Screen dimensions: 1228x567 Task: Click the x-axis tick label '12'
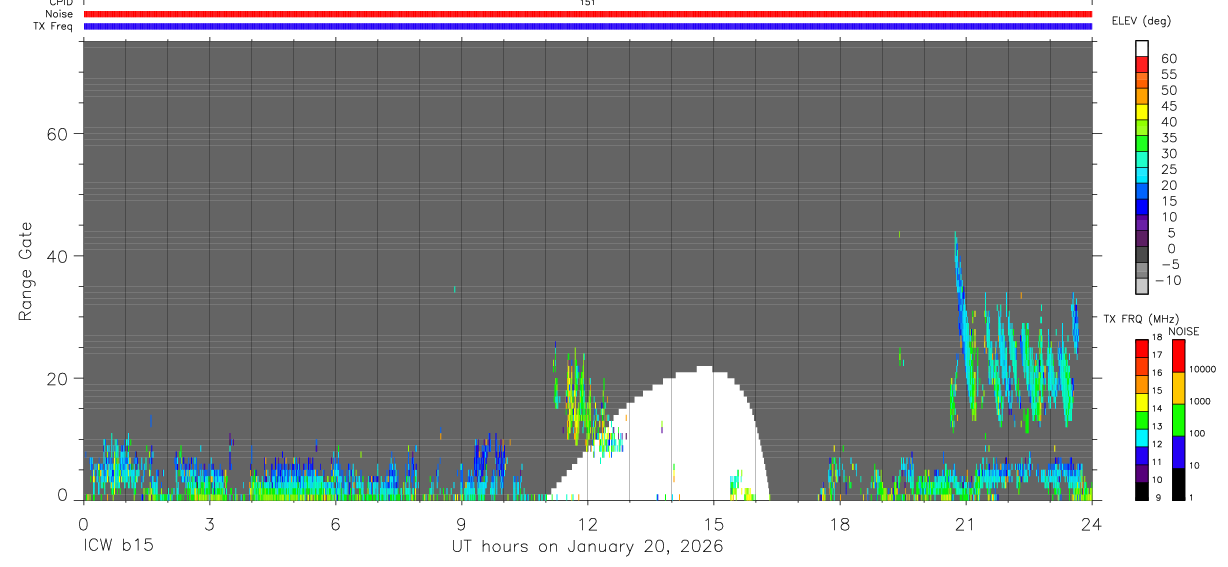click(587, 524)
